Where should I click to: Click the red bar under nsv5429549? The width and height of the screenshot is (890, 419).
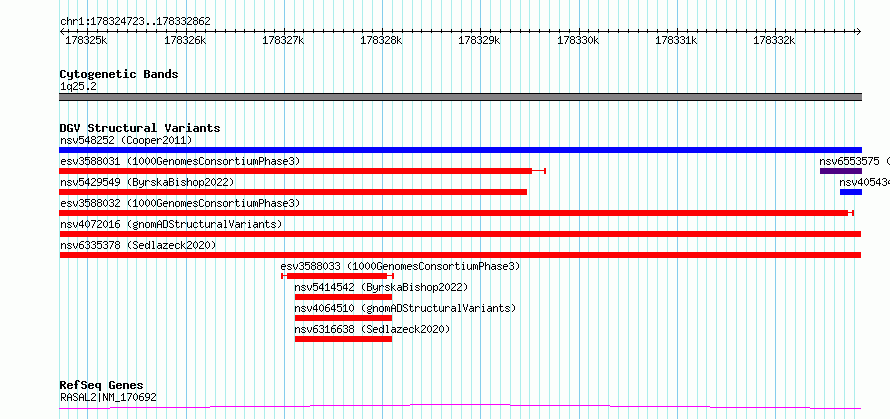(293, 192)
